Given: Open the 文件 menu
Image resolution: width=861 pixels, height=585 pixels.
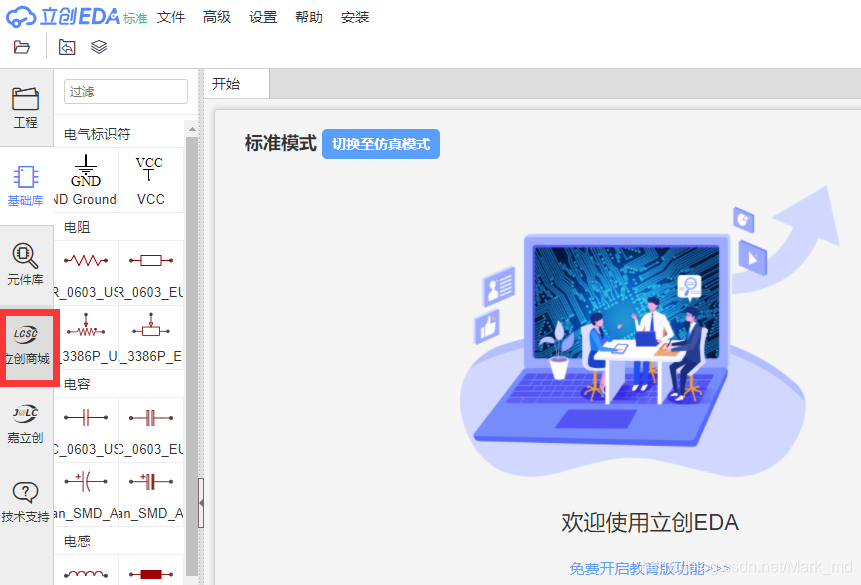Looking at the screenshot, I should pyautogui.click(x=171, y=17).
